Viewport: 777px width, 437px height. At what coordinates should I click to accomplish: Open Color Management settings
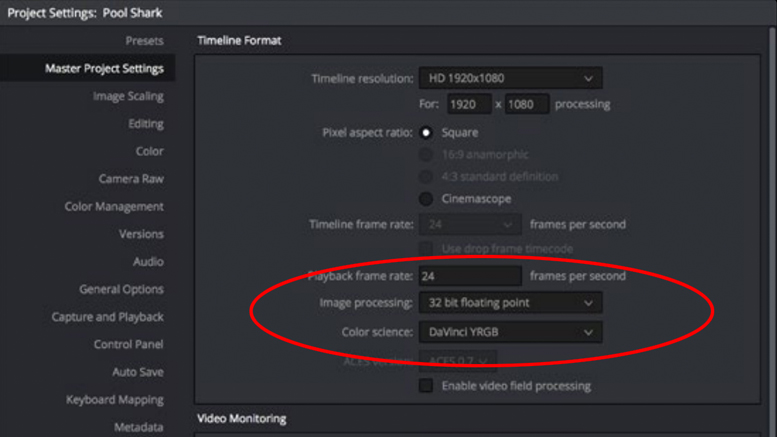click(x=114, y=207)
